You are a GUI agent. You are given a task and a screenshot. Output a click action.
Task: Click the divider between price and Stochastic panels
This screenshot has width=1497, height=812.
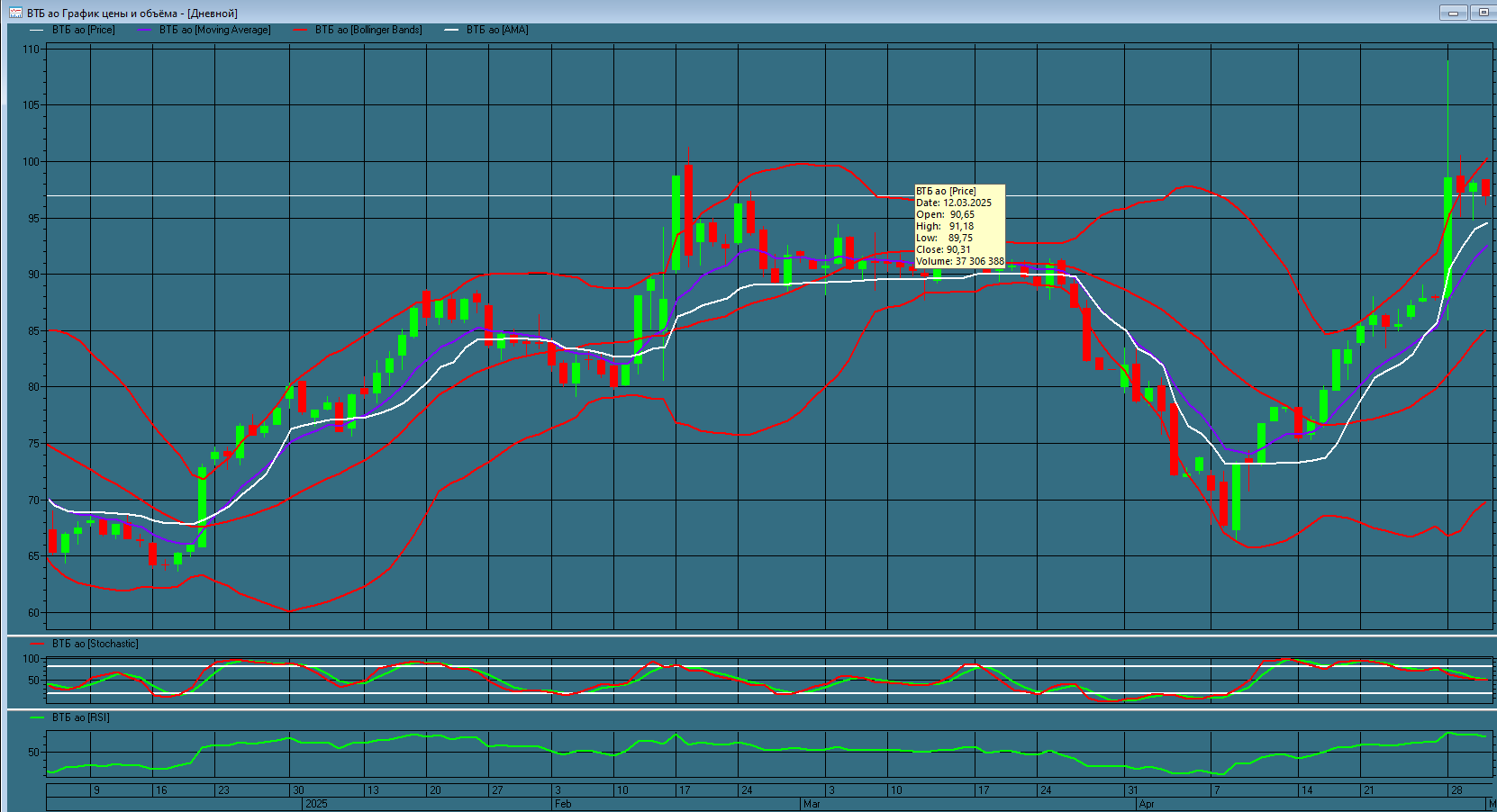point(748,636)
